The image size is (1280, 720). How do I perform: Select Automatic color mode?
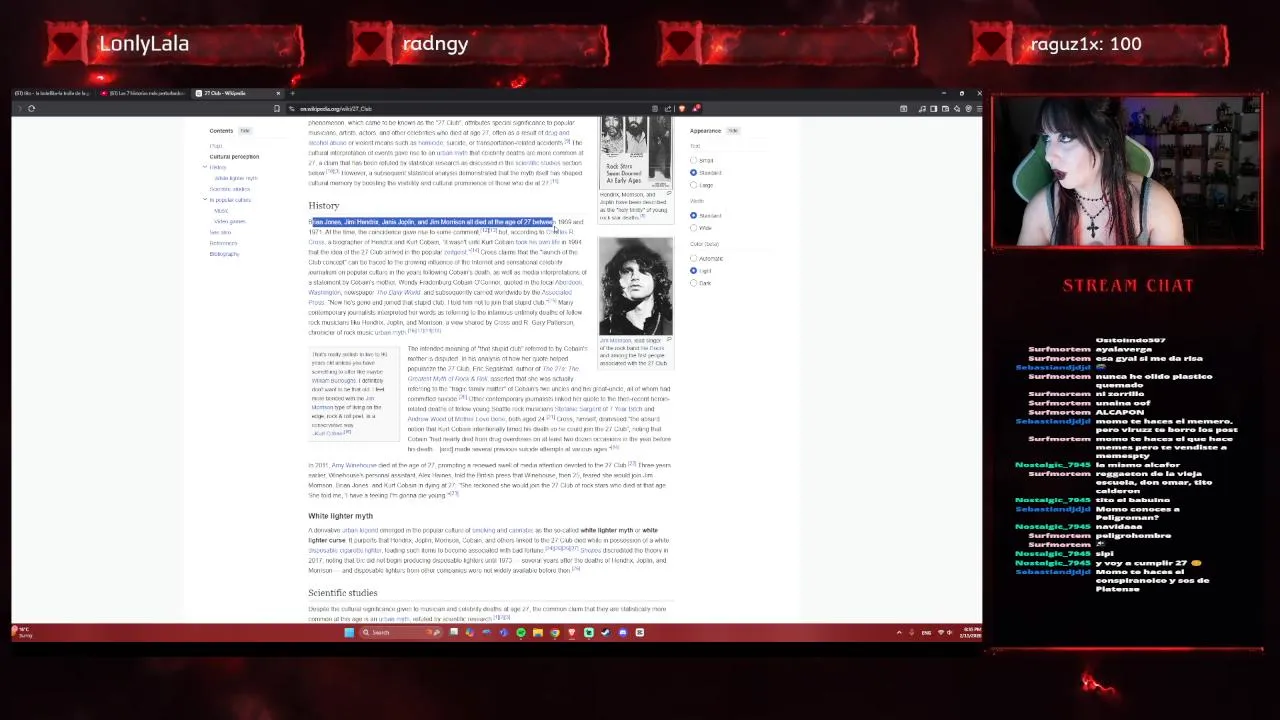point(693,258)
